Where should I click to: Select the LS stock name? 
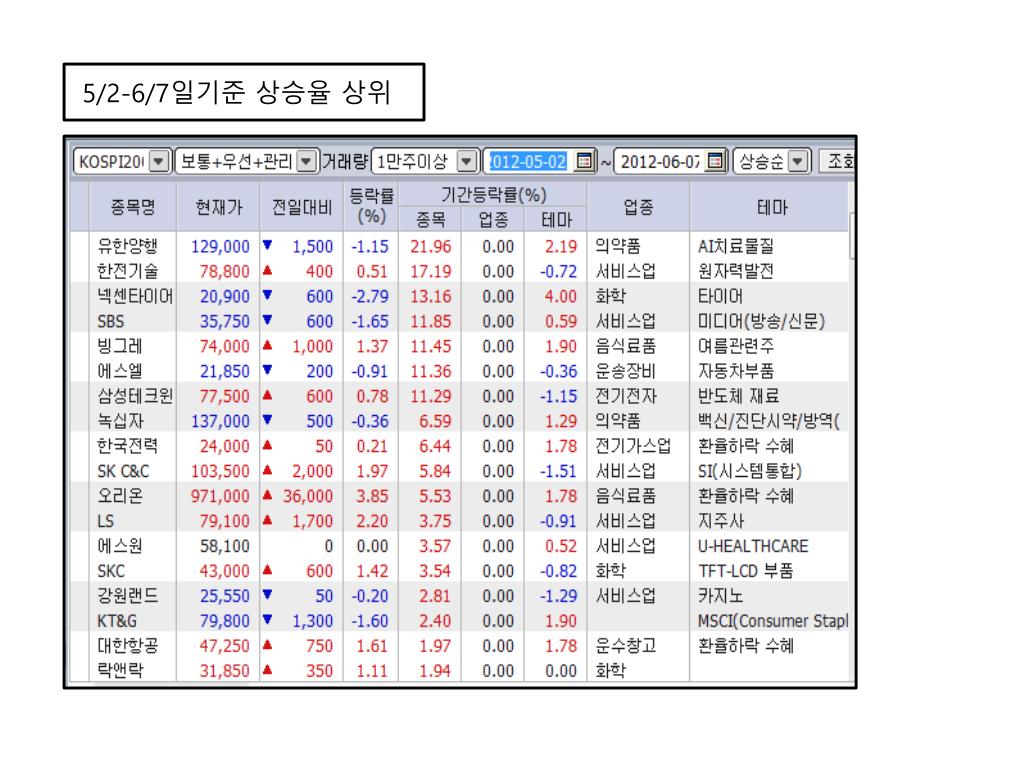click(x=105, y=521)
